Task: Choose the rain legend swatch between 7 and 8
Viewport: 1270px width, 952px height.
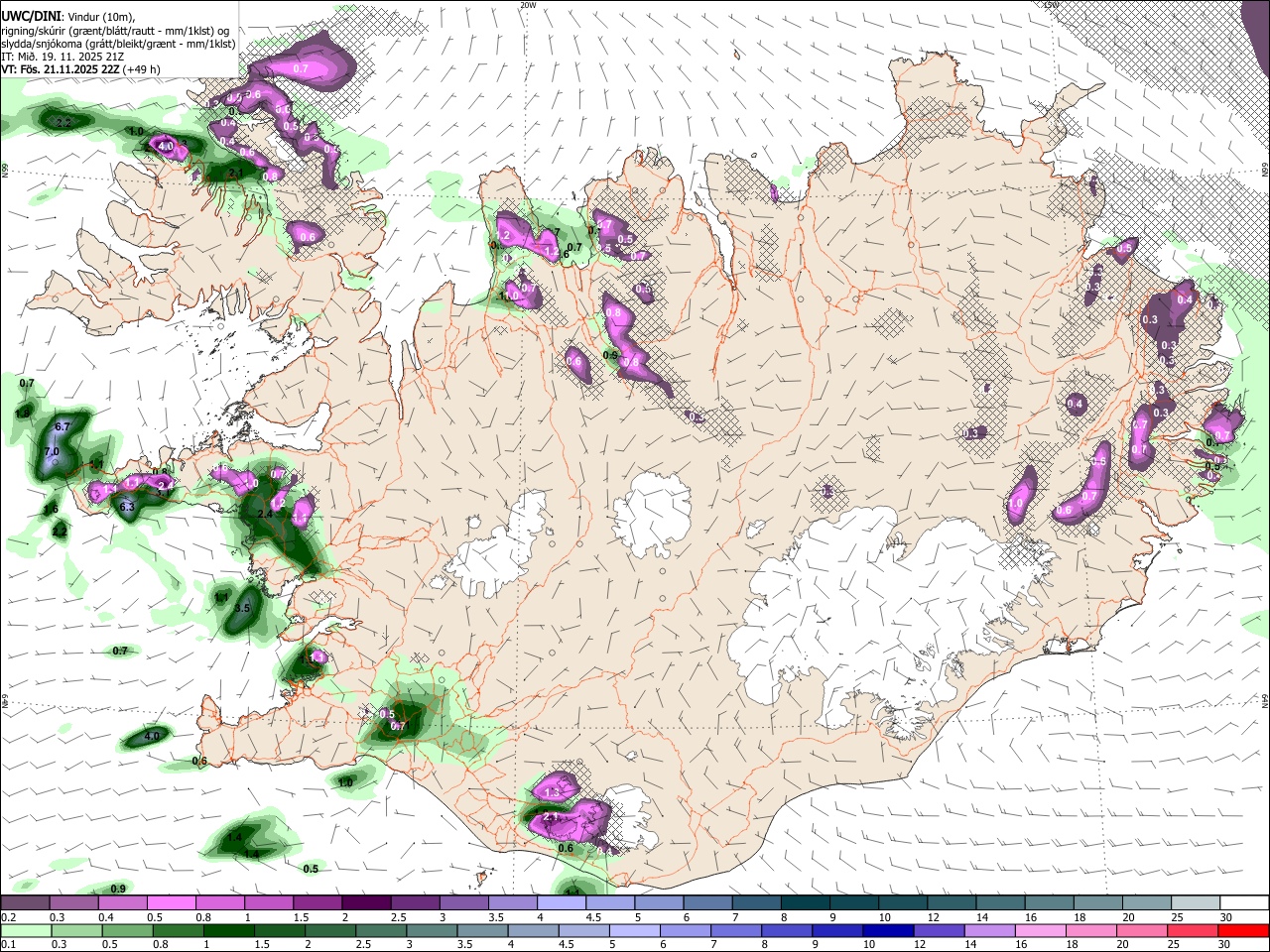Action: 736,931
